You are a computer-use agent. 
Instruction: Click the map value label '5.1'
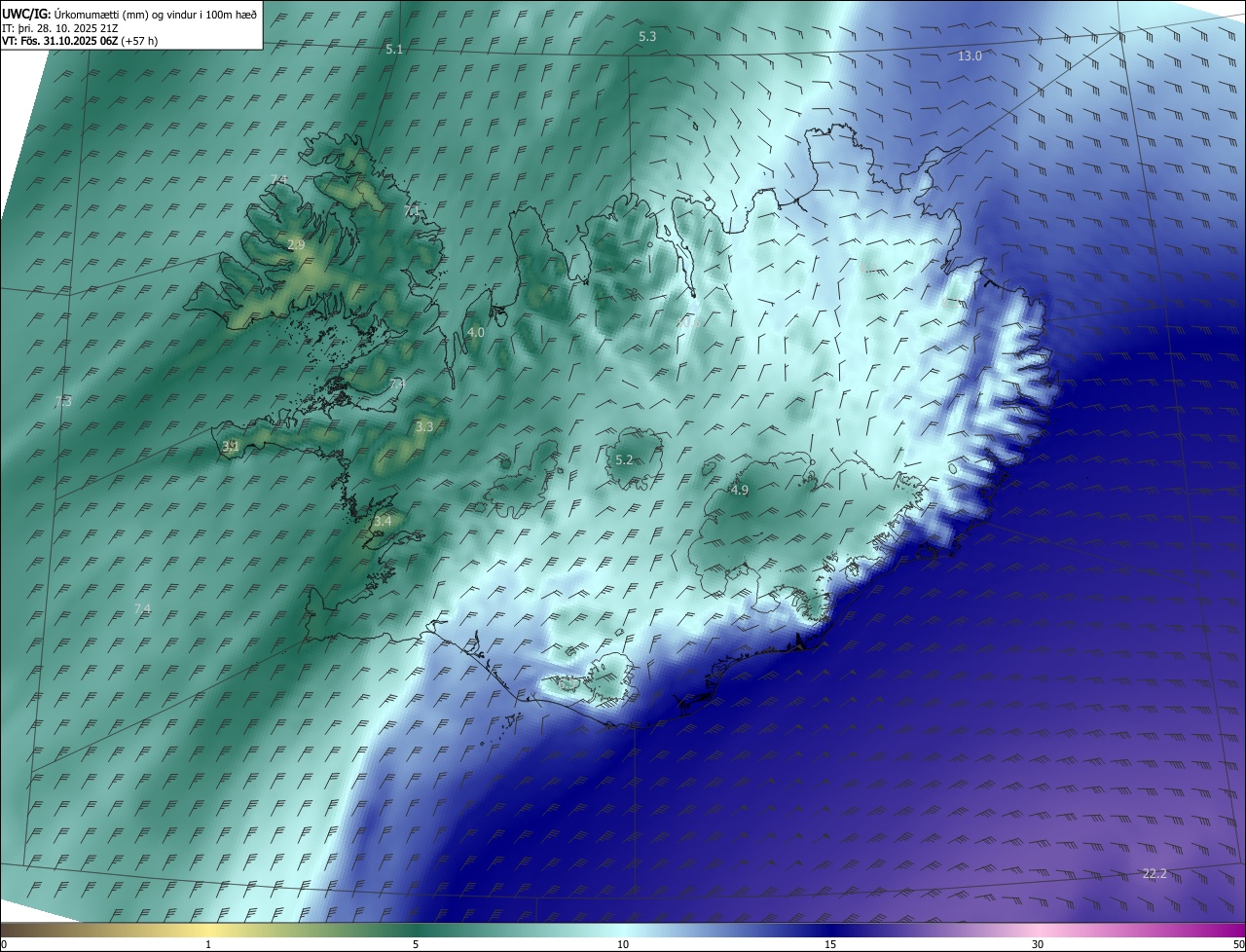coord(394,49)
